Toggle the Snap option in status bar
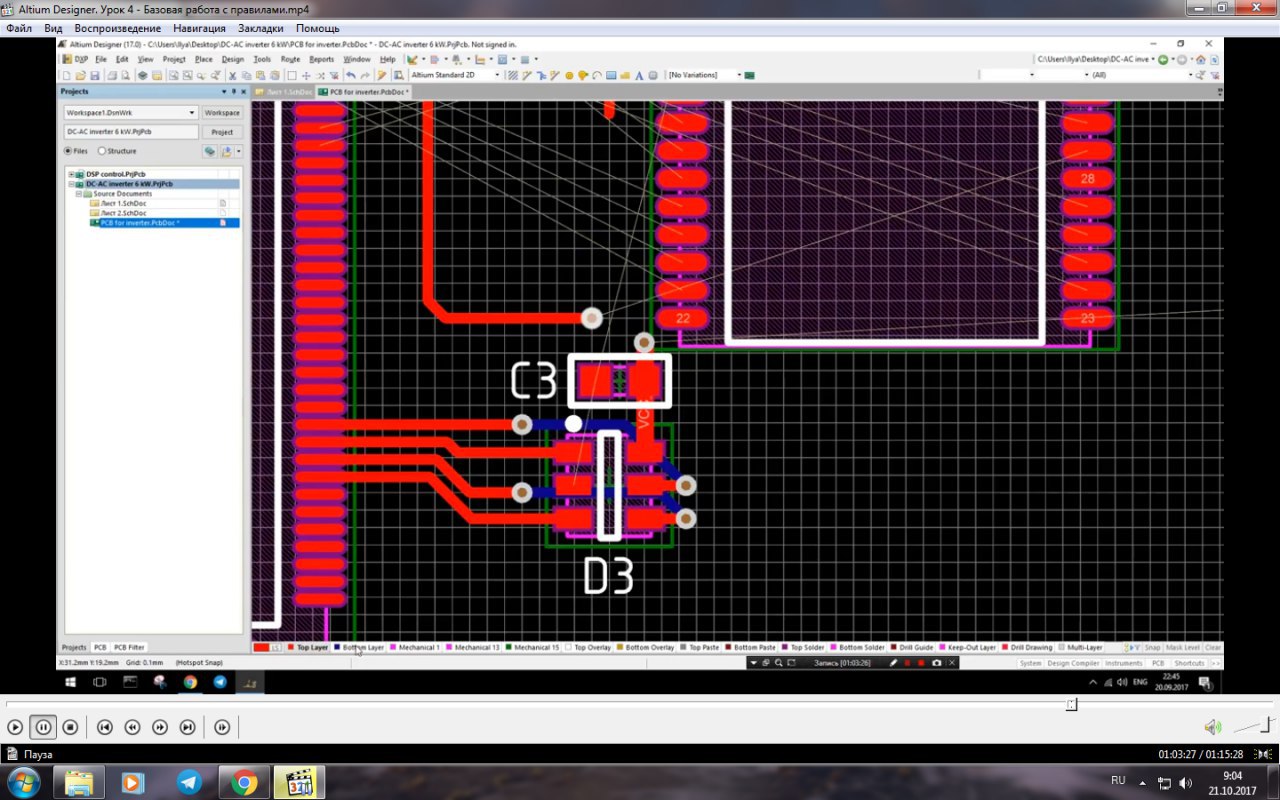 (x=1152, y=647)
